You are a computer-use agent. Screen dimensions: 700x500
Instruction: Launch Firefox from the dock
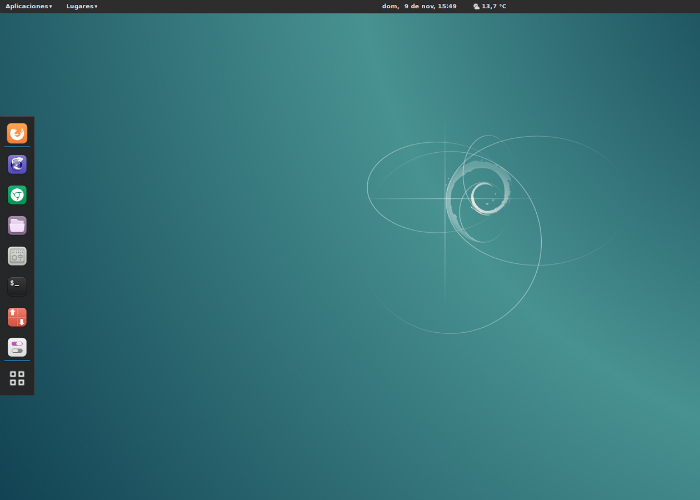[x=17, y=133]
